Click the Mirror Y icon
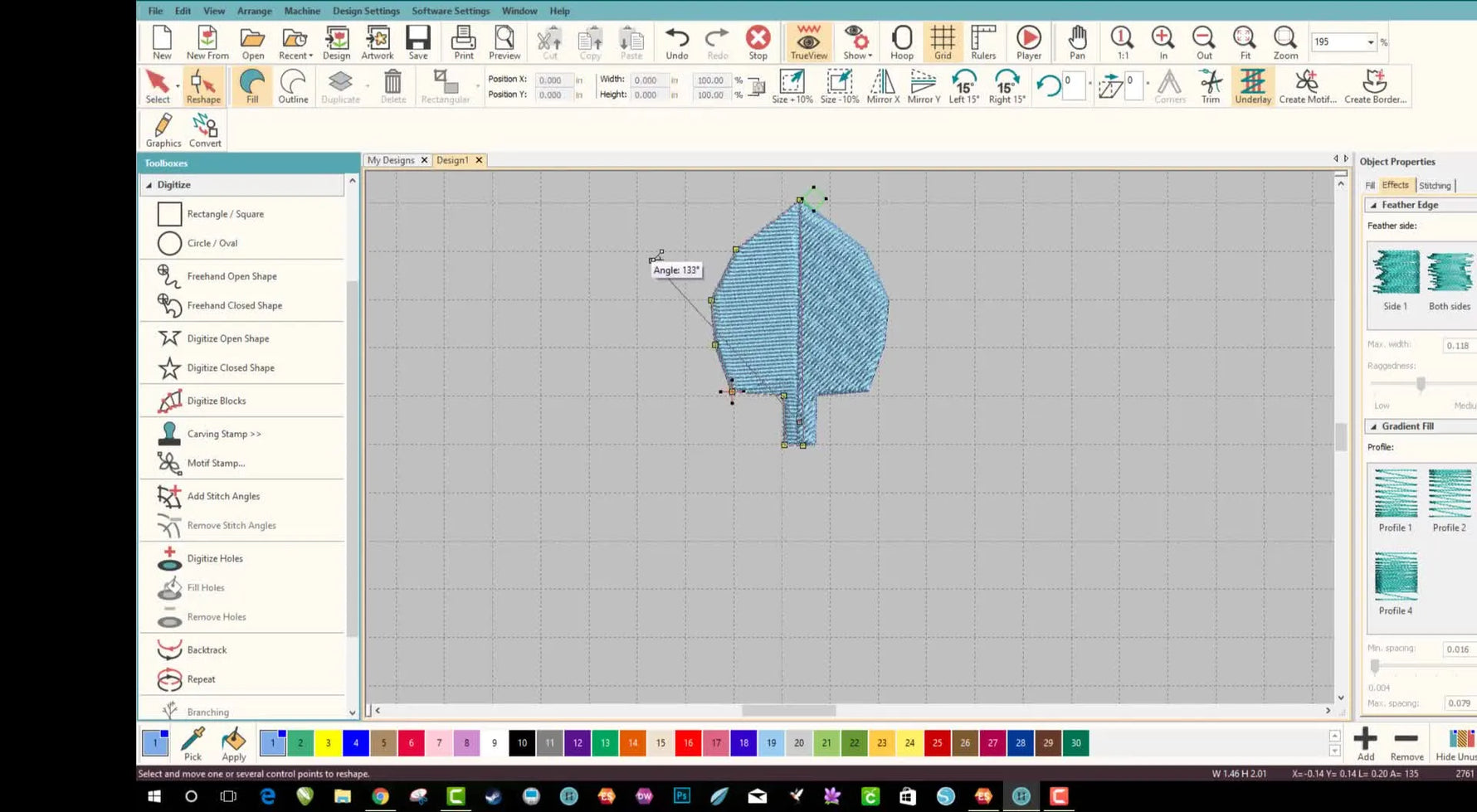Viewport: 1477px width, 812px height. 924,86
